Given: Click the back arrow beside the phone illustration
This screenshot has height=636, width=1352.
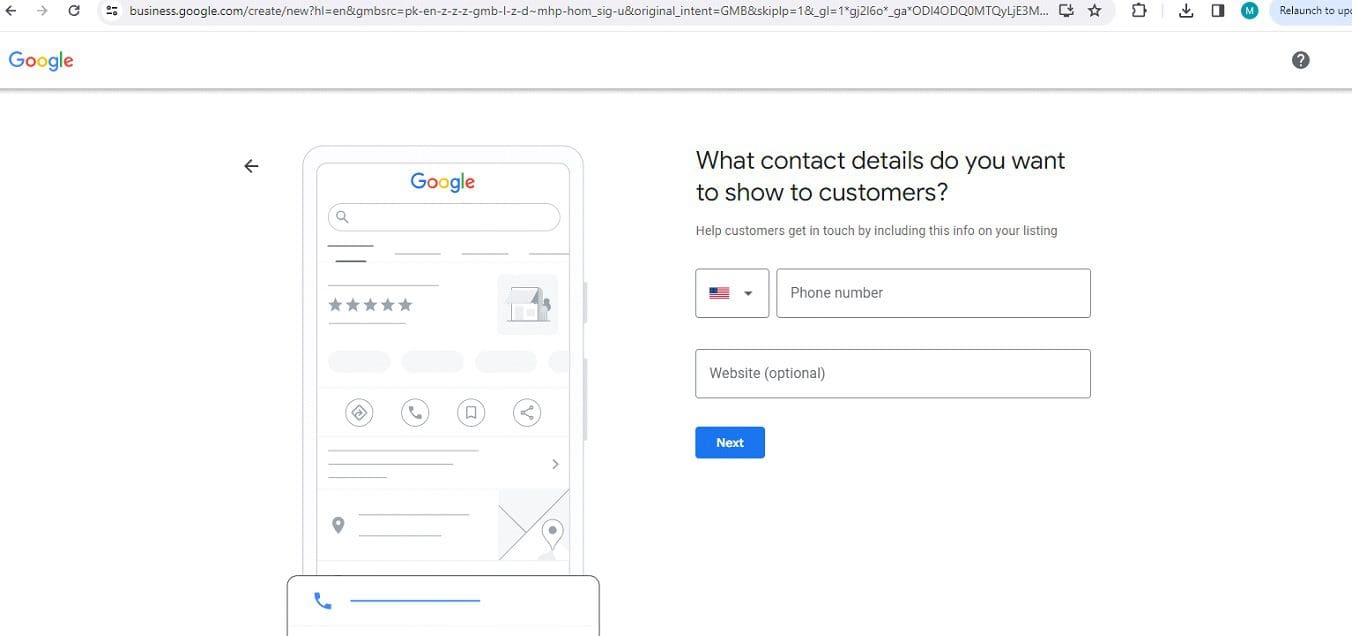Looking at the screenshot, I should click(251, 165).
